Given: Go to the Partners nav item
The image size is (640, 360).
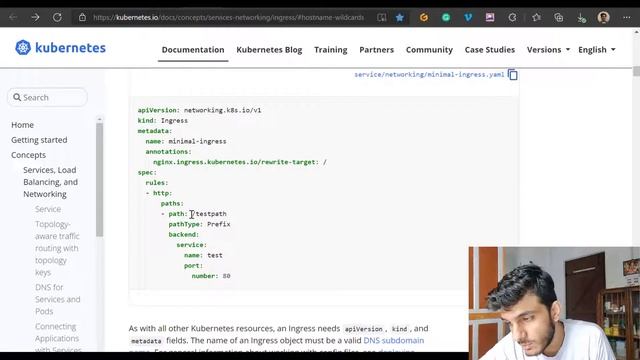Looking at the screenshot, I should coord(376,50).
